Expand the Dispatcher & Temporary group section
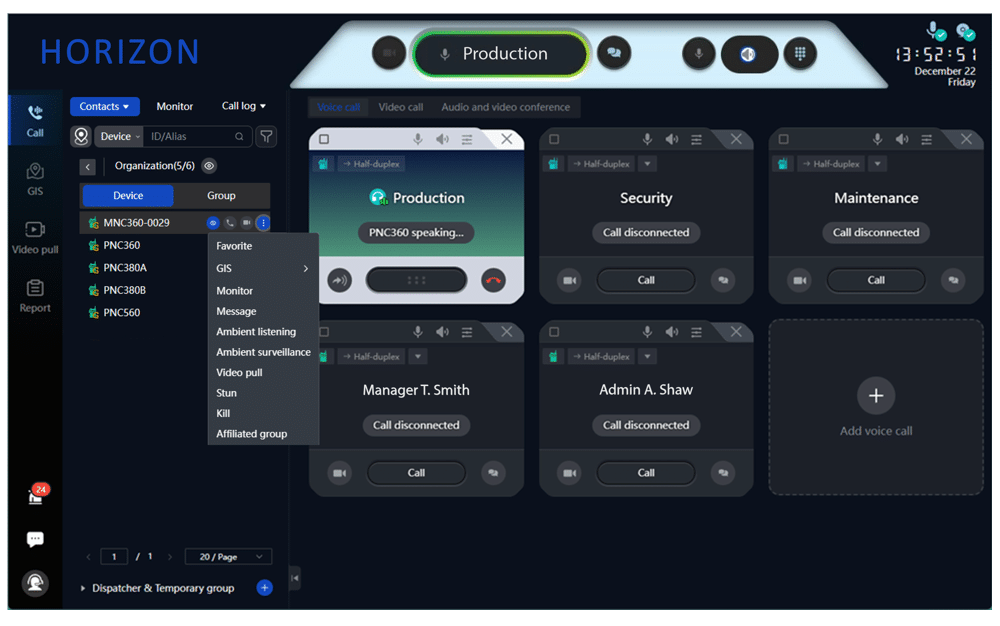Screen dimensions: 1000x626 [83, 588]
